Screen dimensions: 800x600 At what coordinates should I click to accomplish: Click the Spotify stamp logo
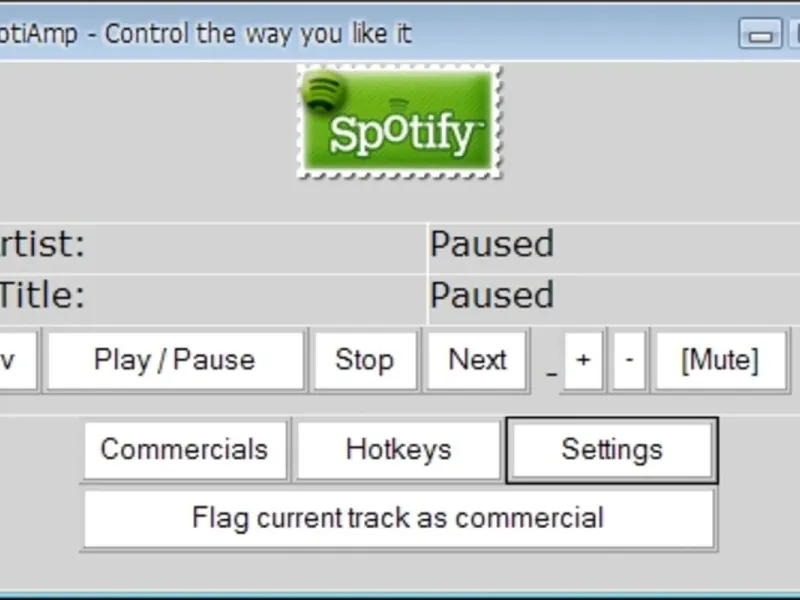(399, 122)
